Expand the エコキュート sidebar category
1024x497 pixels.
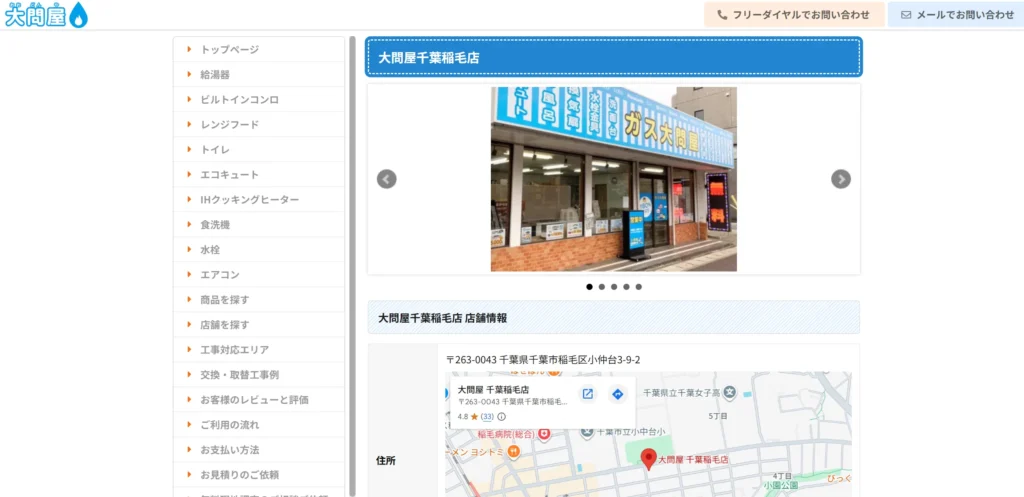point(229,175)
